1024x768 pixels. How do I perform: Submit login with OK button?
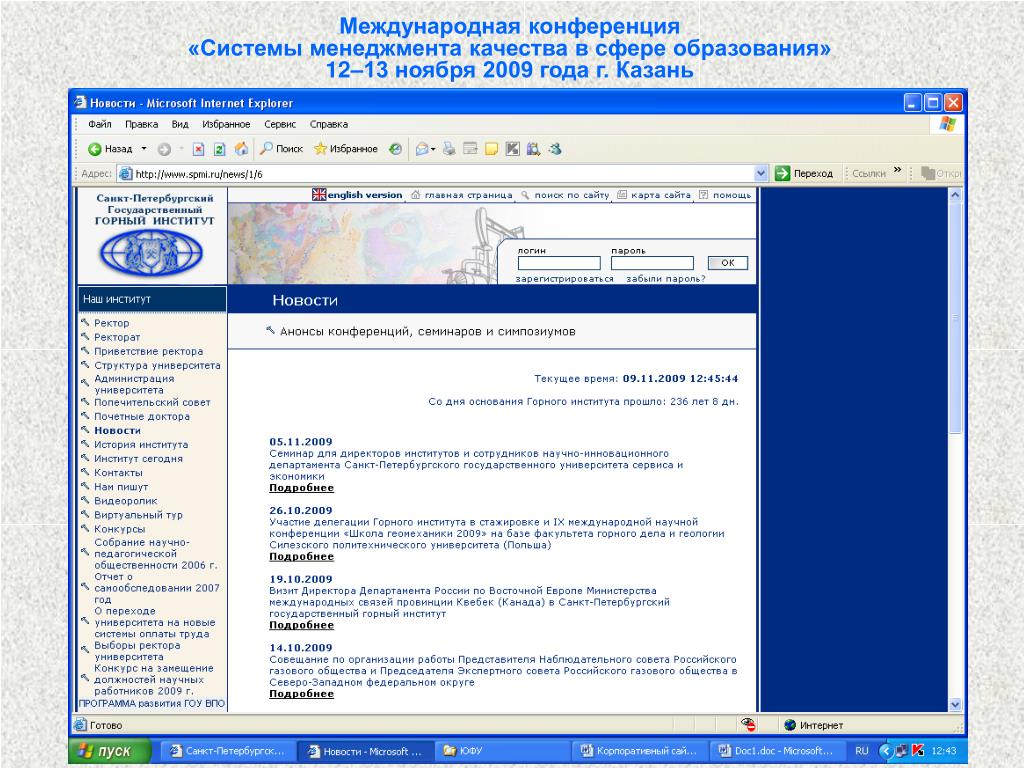tap(728, 263)
